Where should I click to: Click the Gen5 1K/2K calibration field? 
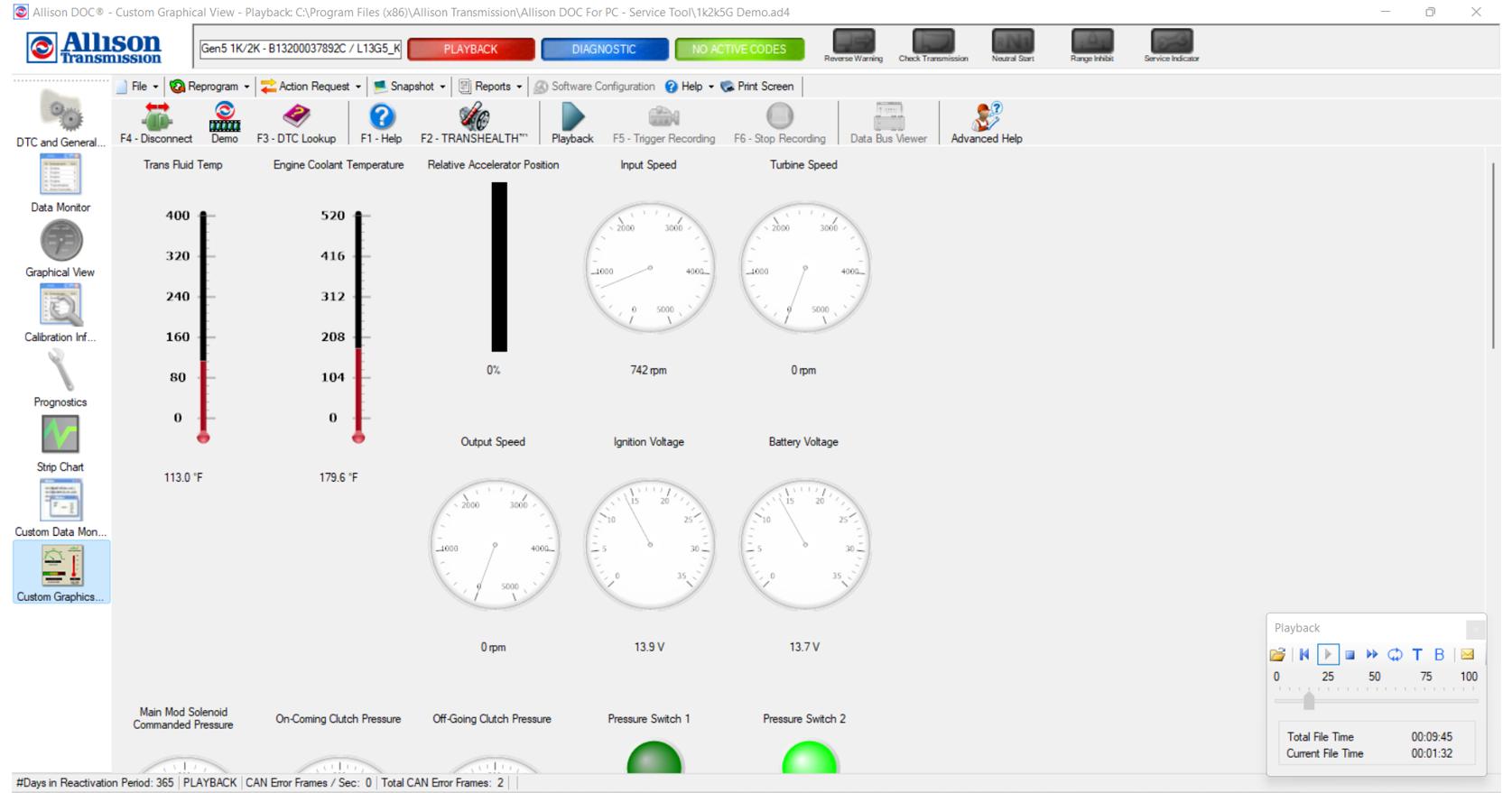click(300, 50)
